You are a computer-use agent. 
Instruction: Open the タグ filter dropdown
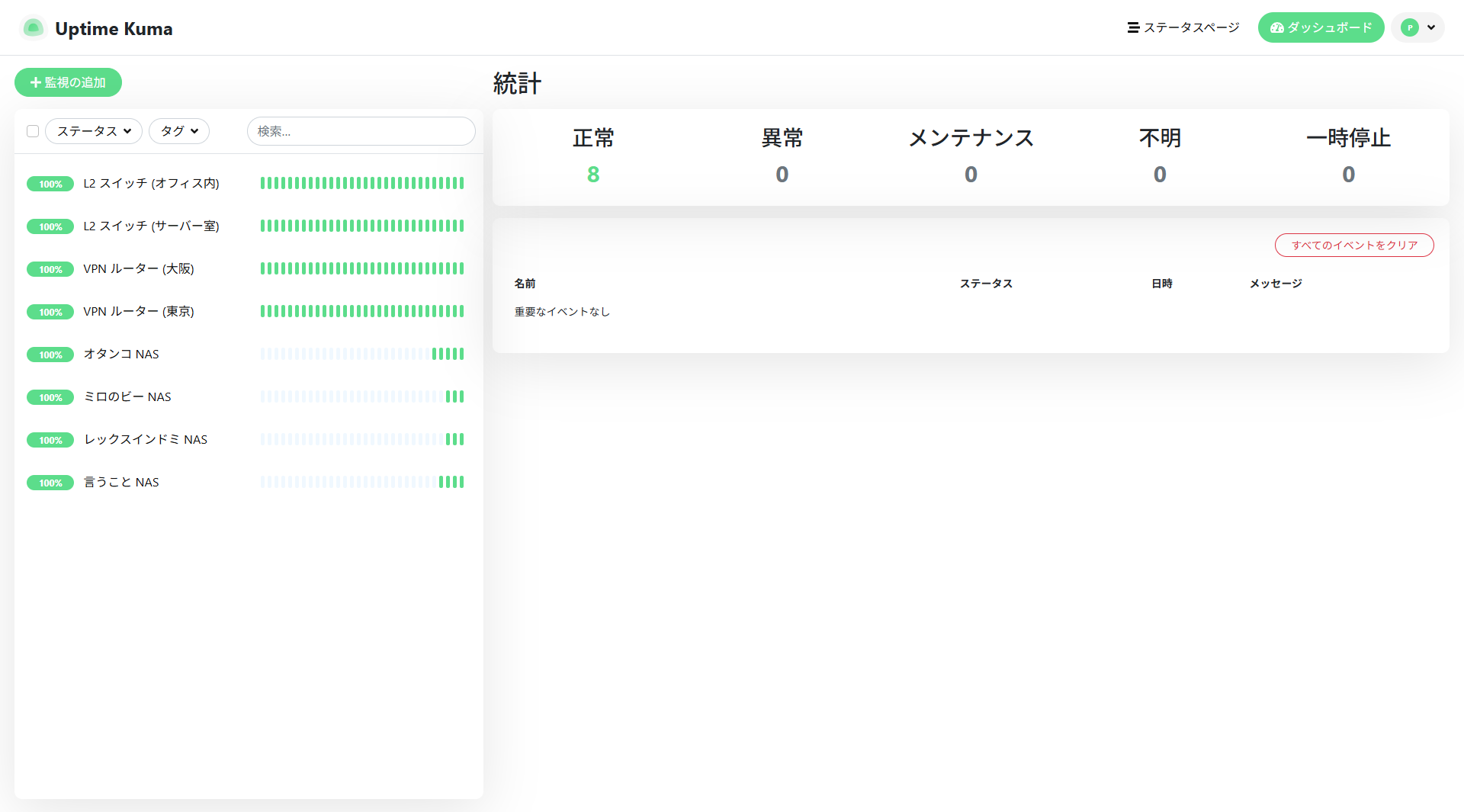pos(179,131)
